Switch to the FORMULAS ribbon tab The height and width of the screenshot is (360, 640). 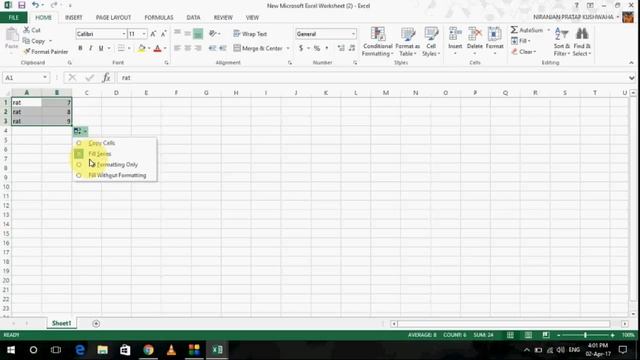159,18
